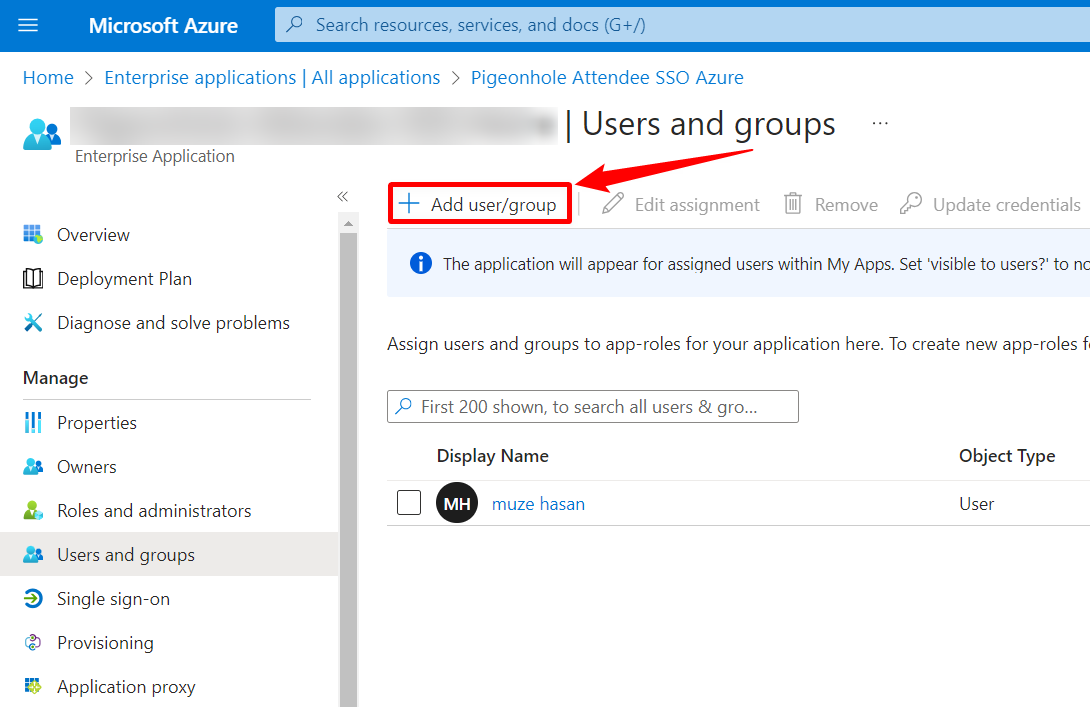
Task: Click the Single sign-on arrow icon
Action: pos(33,599)
